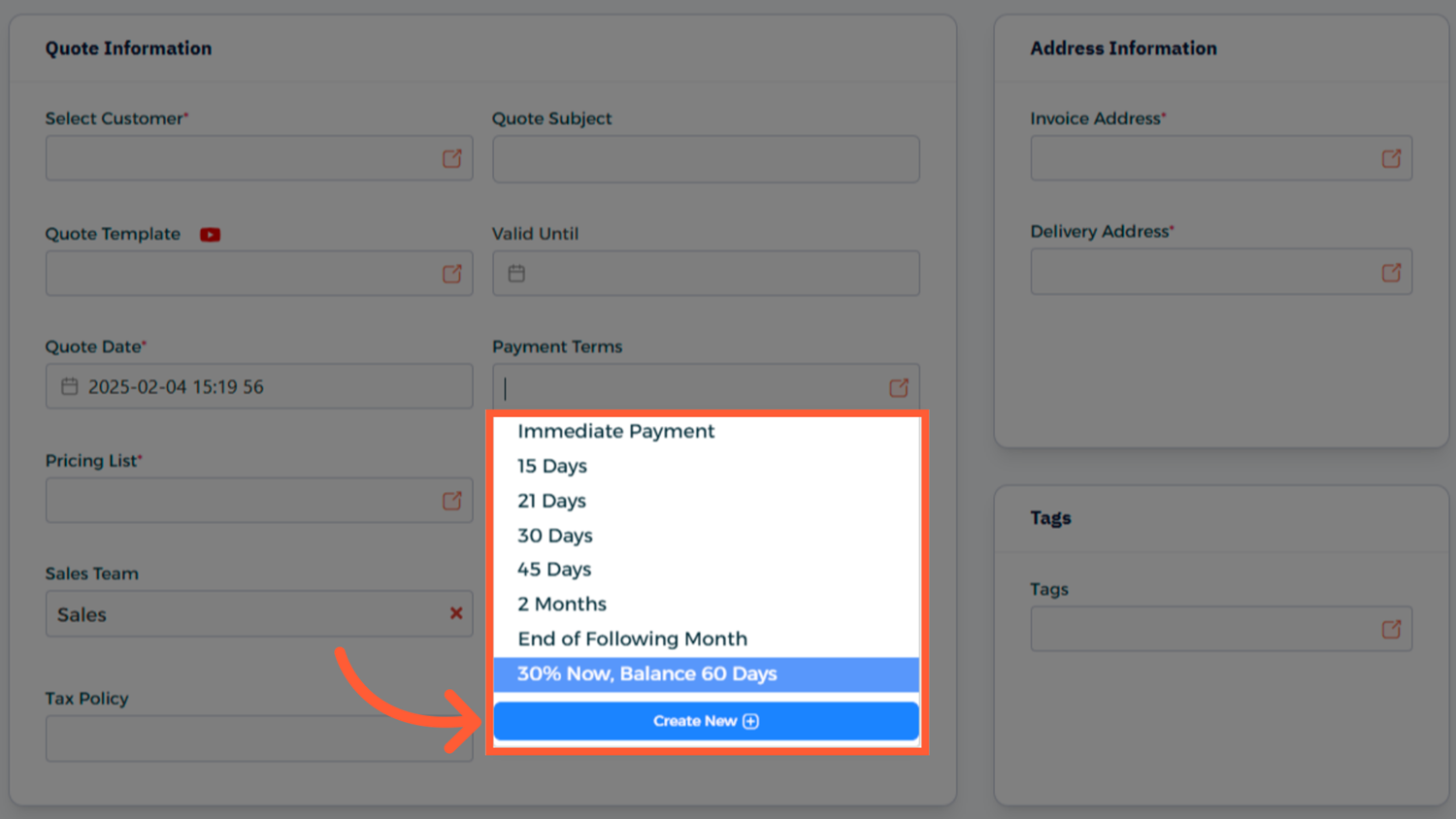Choose End of Following Month option
Viewport: 1456px width, 819px height.
(x=632, y=639)
